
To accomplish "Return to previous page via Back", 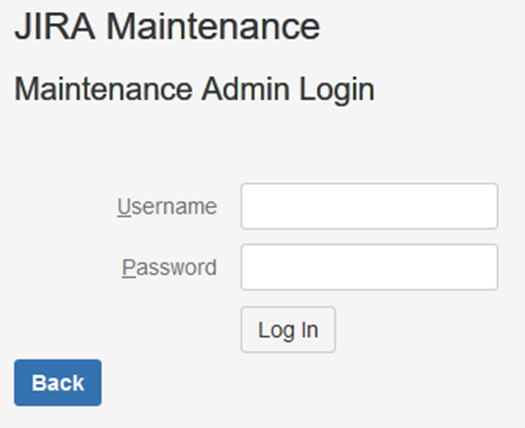I will coord(58,383).
